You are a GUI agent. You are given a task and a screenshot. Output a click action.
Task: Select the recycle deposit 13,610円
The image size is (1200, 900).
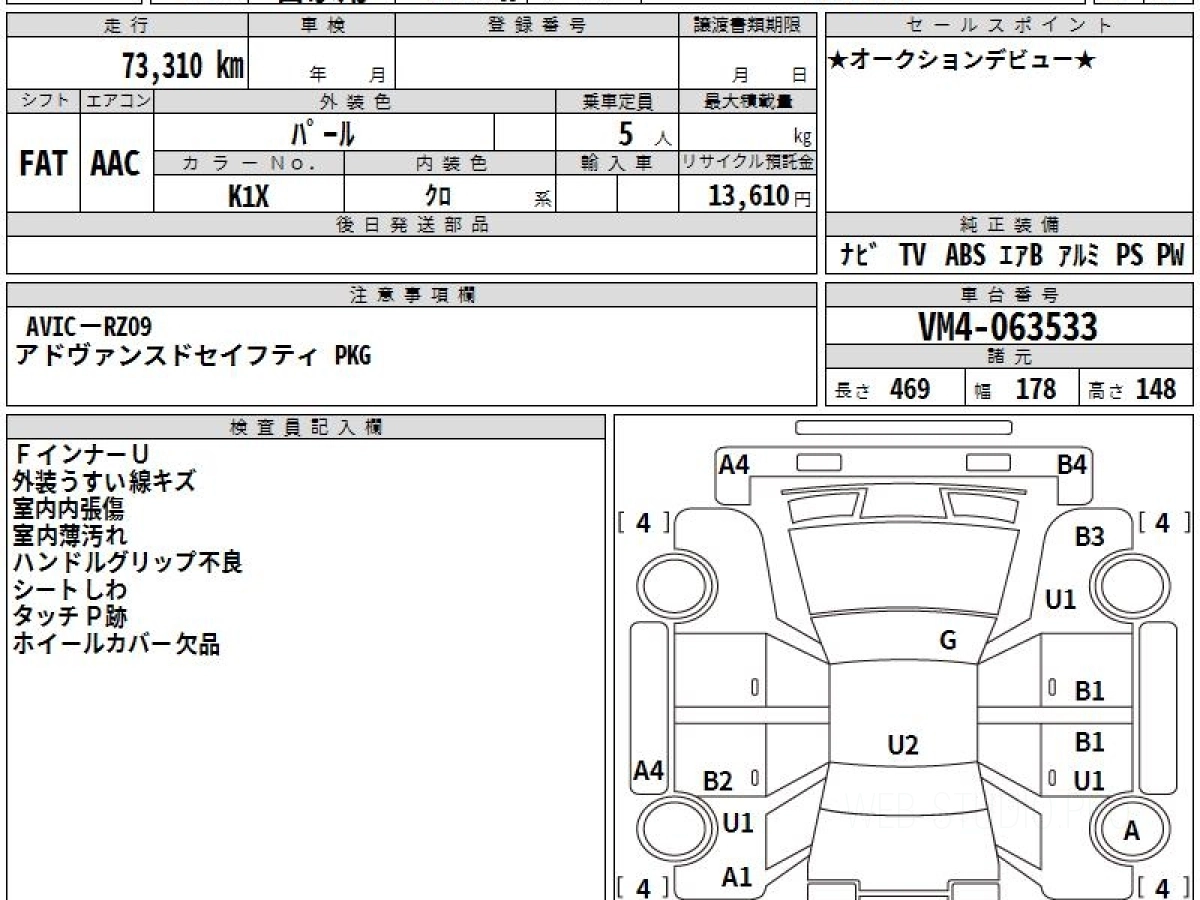(760, 196)
